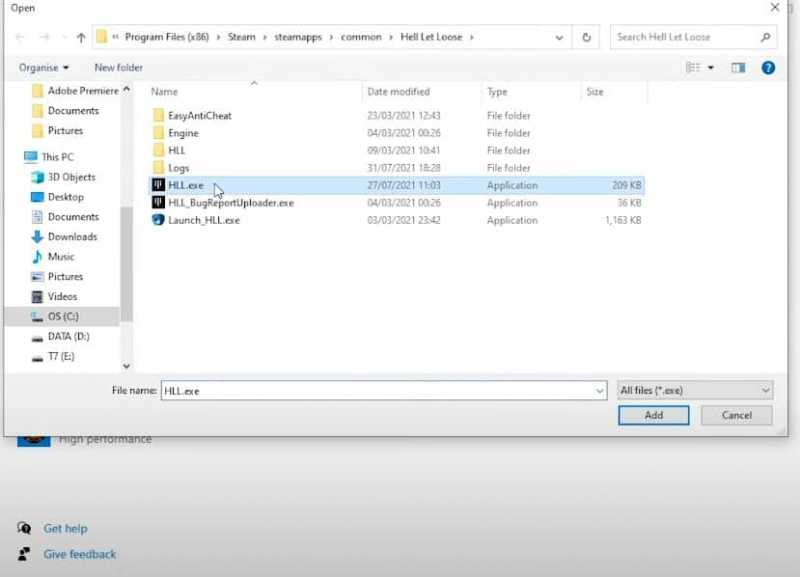Sort by the Name column header
The image size is (800, 577).
[x=164, y=92]
